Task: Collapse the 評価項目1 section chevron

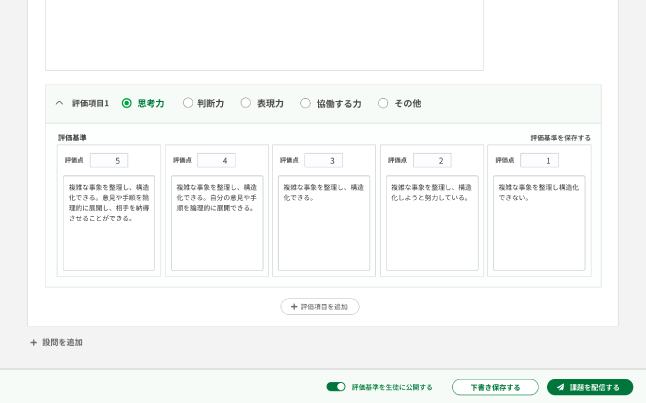Action: pos(59,103)
